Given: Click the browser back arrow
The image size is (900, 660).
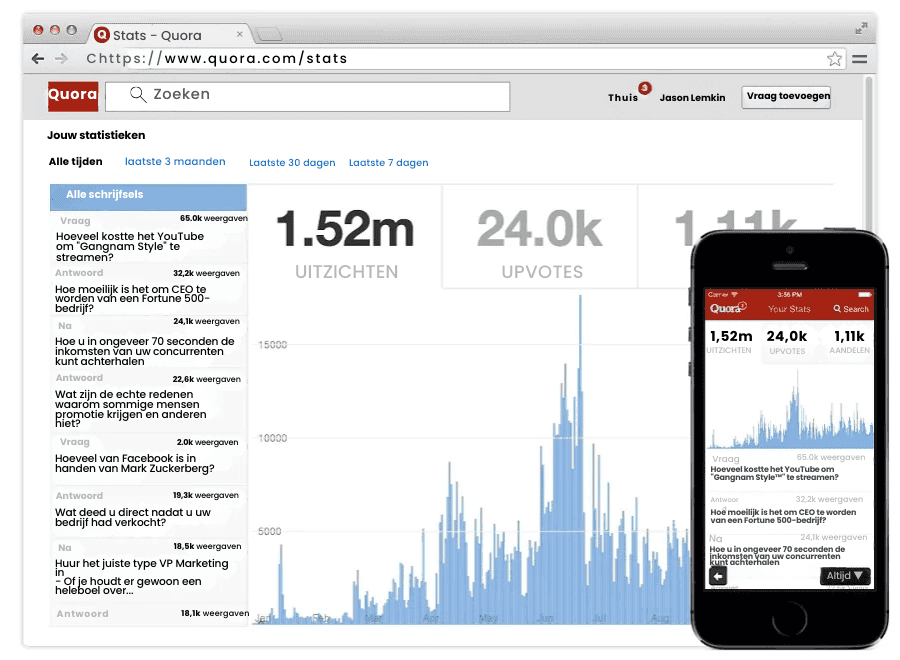Looking at the screenshot, I should point(38,59).
